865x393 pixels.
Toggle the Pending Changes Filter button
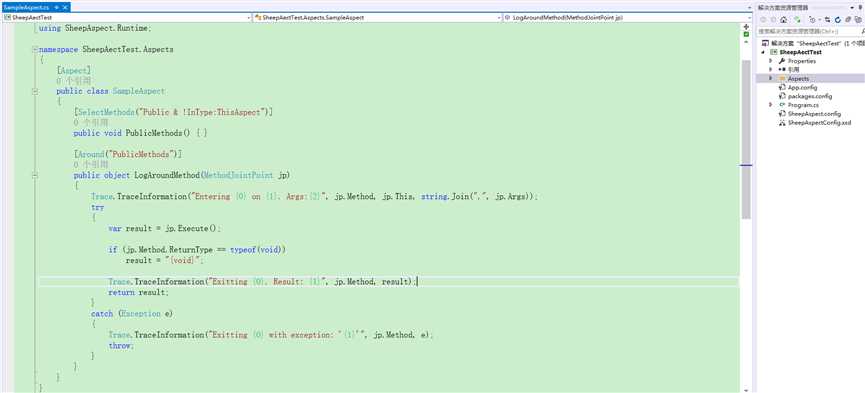click(x=813, y=19)
